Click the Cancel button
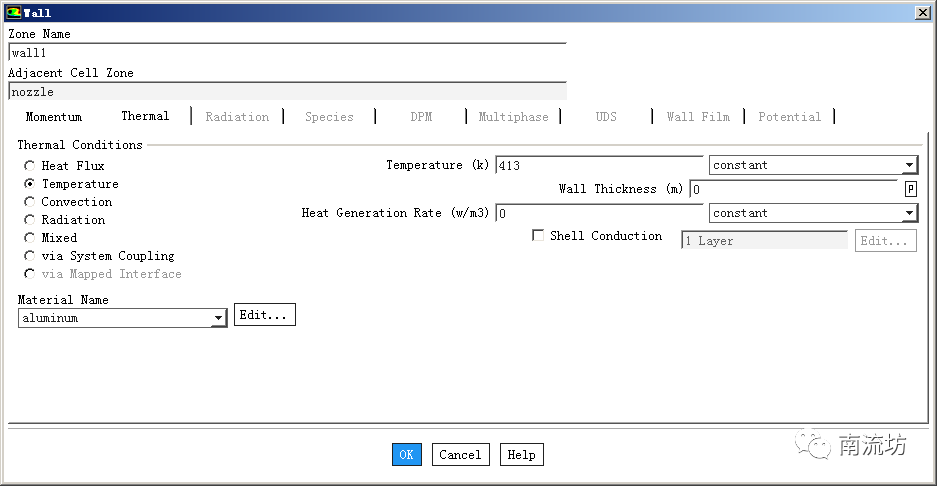This screenshot has width=937, height=486. (x=460, y=454)
